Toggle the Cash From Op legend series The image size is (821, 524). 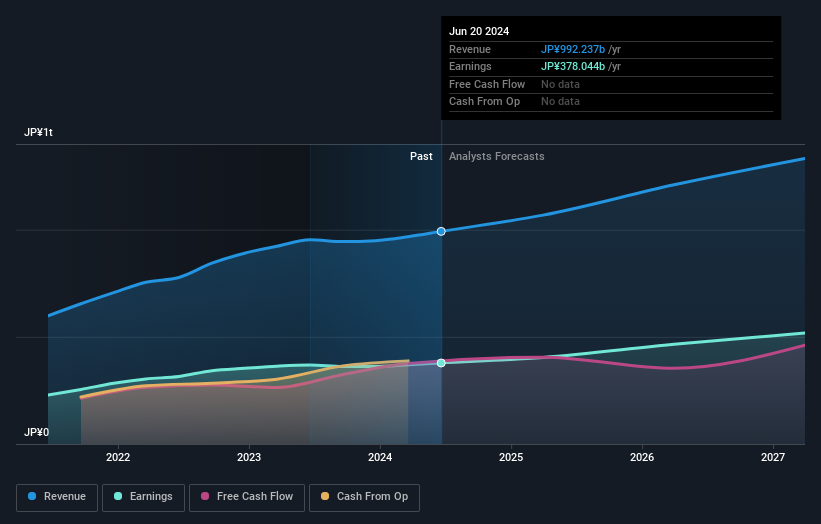[x=364, y=497]
